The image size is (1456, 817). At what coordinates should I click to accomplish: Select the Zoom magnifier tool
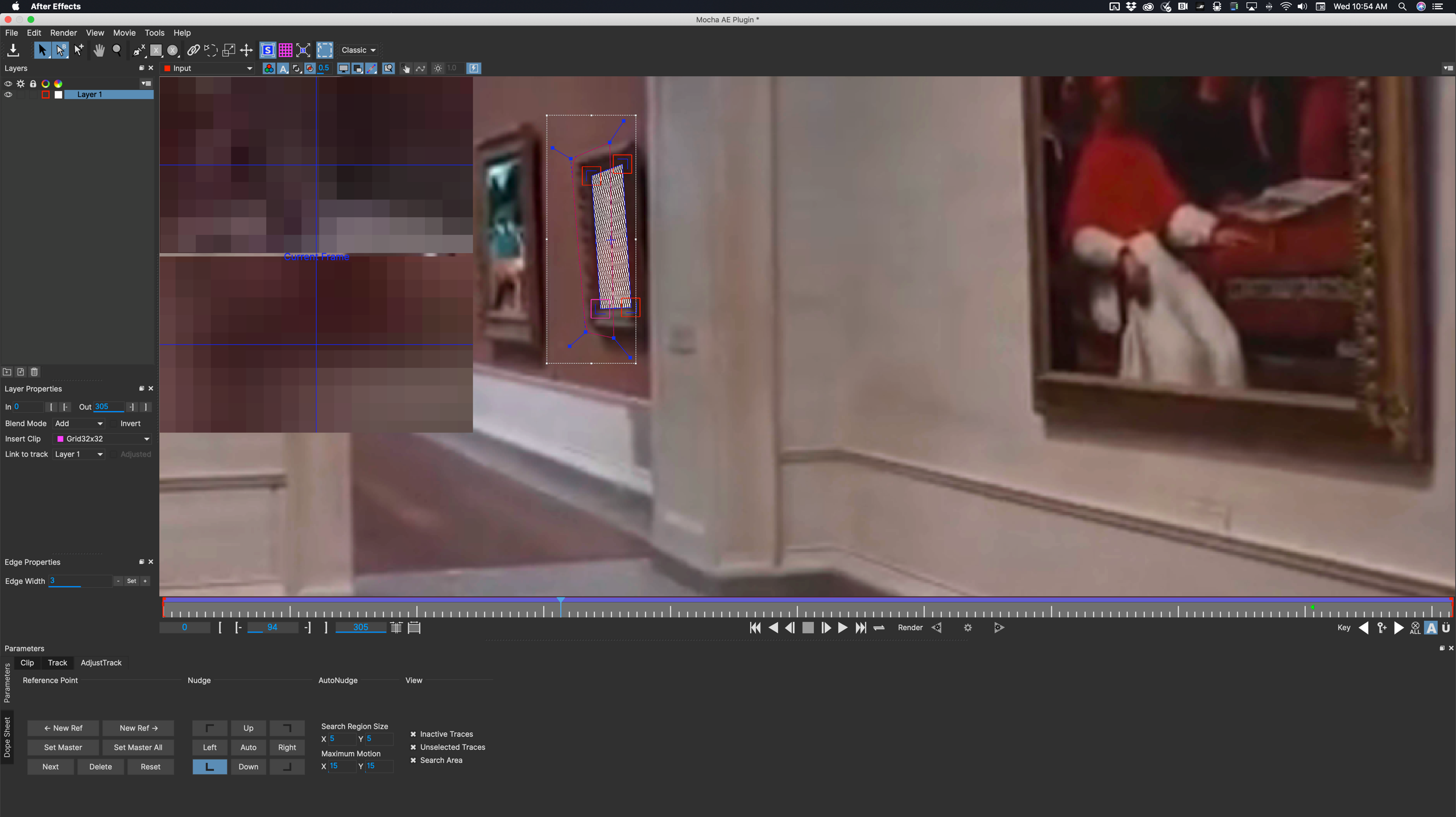coord(117,50)
